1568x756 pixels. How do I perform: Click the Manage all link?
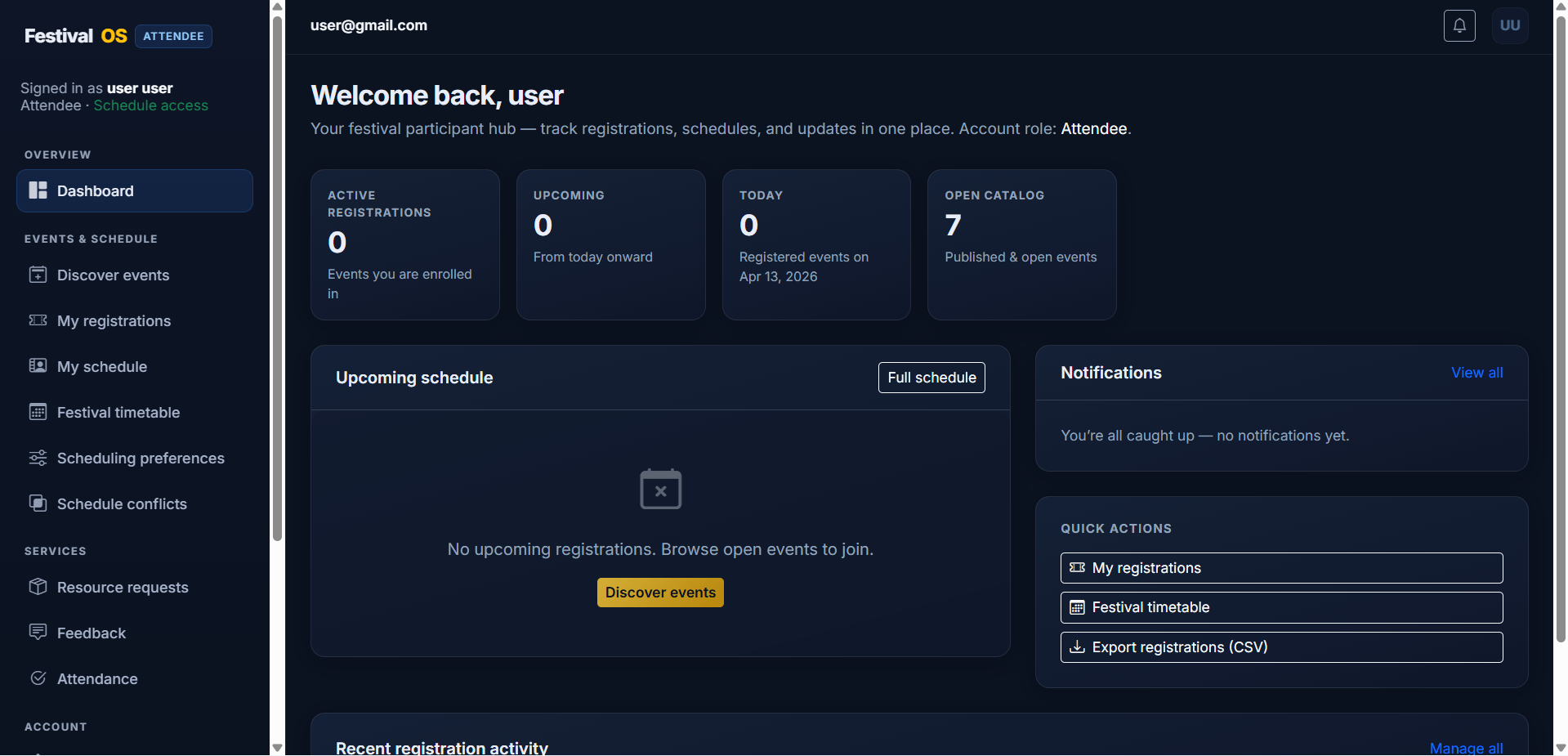click(x=1466, y=748)
